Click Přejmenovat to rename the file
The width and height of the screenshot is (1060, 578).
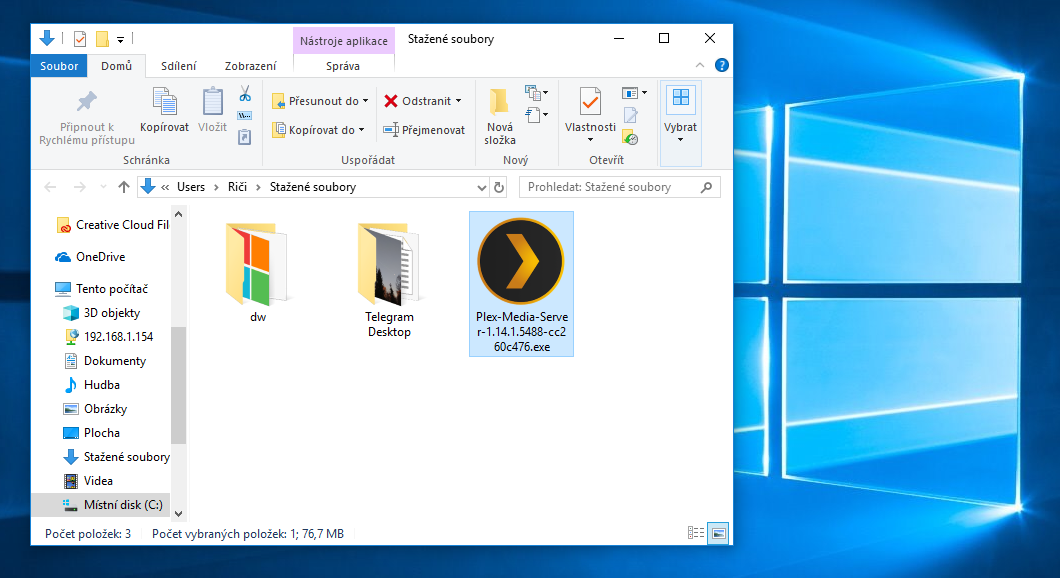tap(424, 130)
